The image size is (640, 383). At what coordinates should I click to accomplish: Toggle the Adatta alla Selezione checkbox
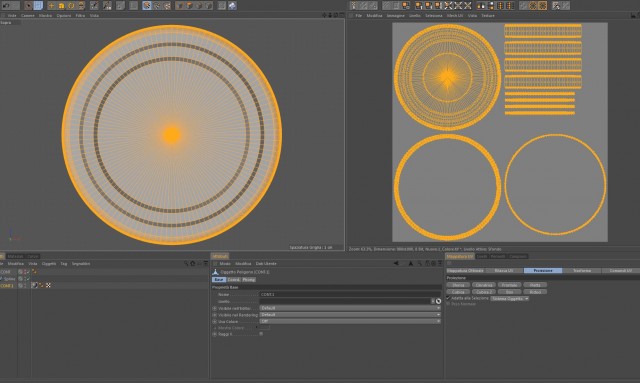pyautogui.click(x=449, y=298)
